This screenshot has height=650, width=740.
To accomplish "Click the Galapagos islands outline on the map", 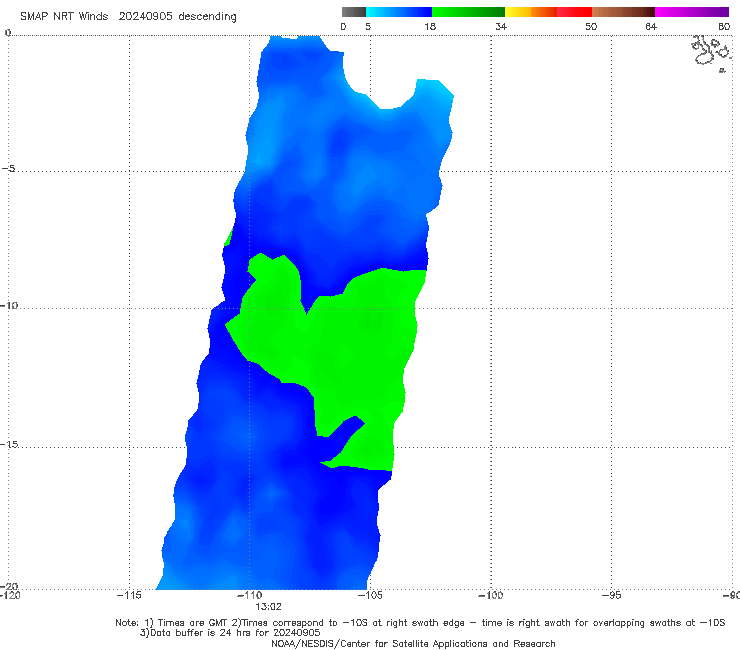I will click(x=712, y=53).
